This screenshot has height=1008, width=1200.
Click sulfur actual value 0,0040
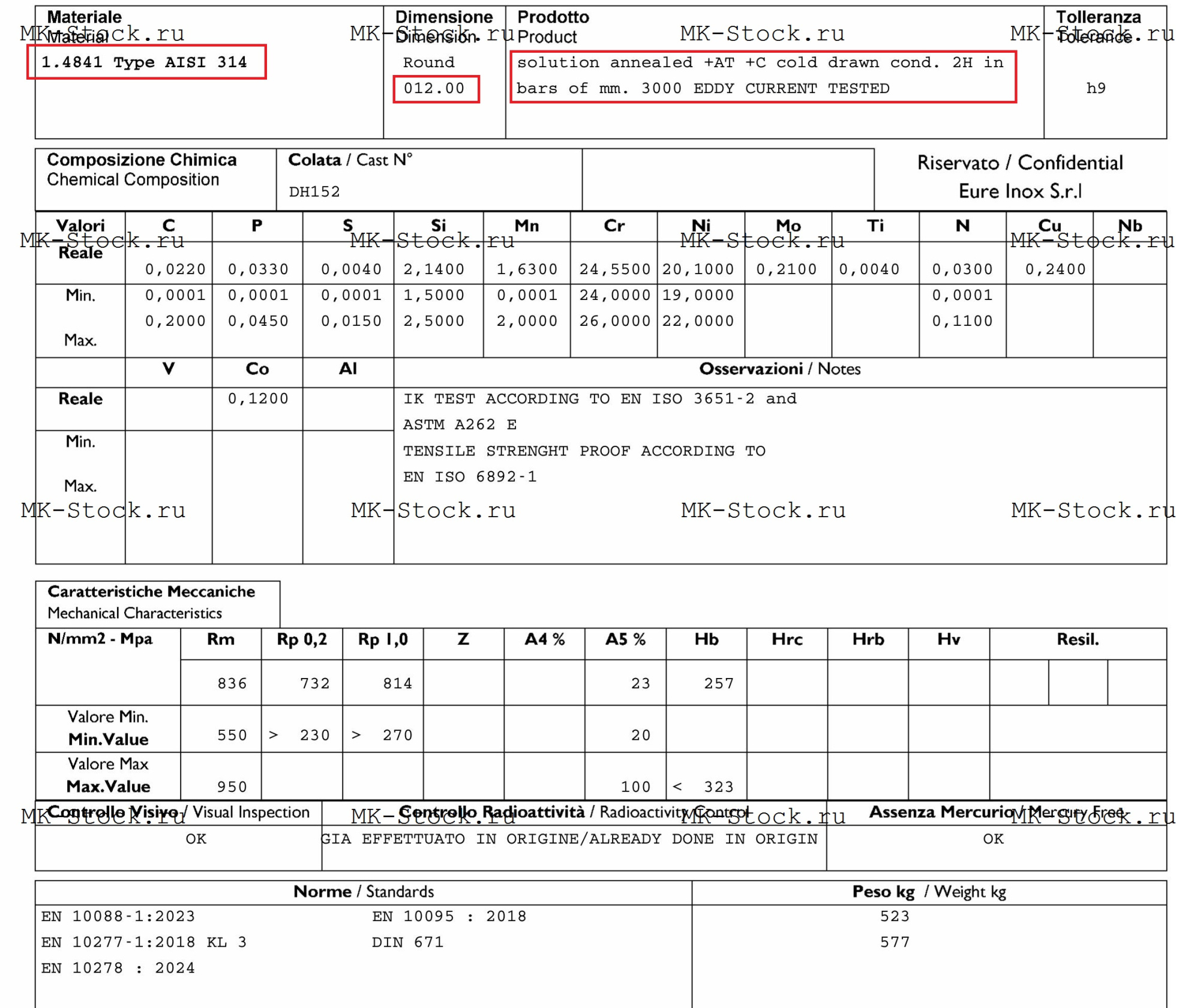point(351,269)
